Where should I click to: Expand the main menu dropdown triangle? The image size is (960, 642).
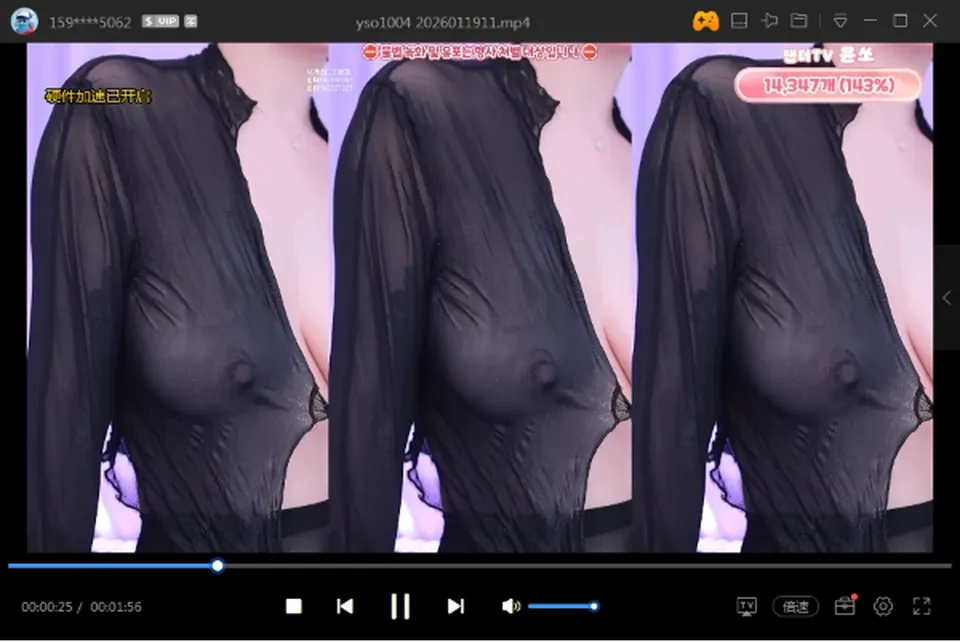(841, 21)
